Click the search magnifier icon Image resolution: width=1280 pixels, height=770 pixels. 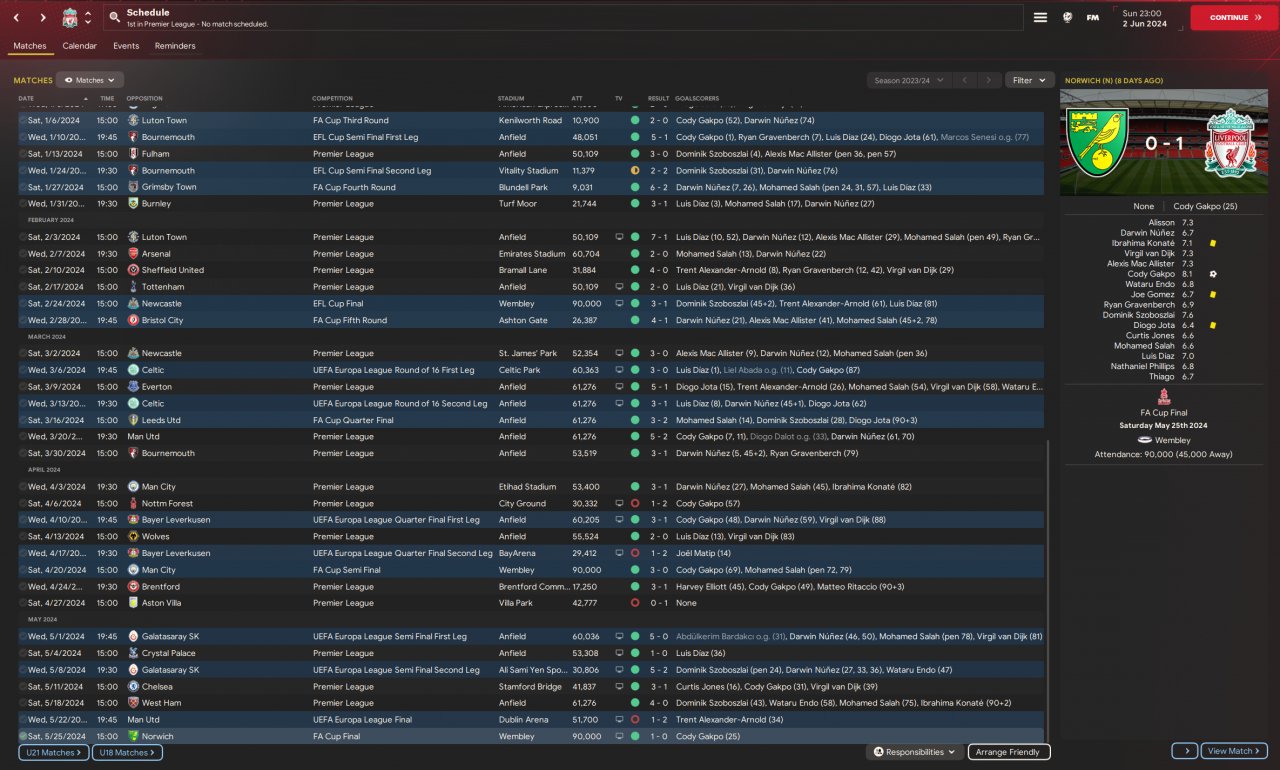tap(115, 18)
